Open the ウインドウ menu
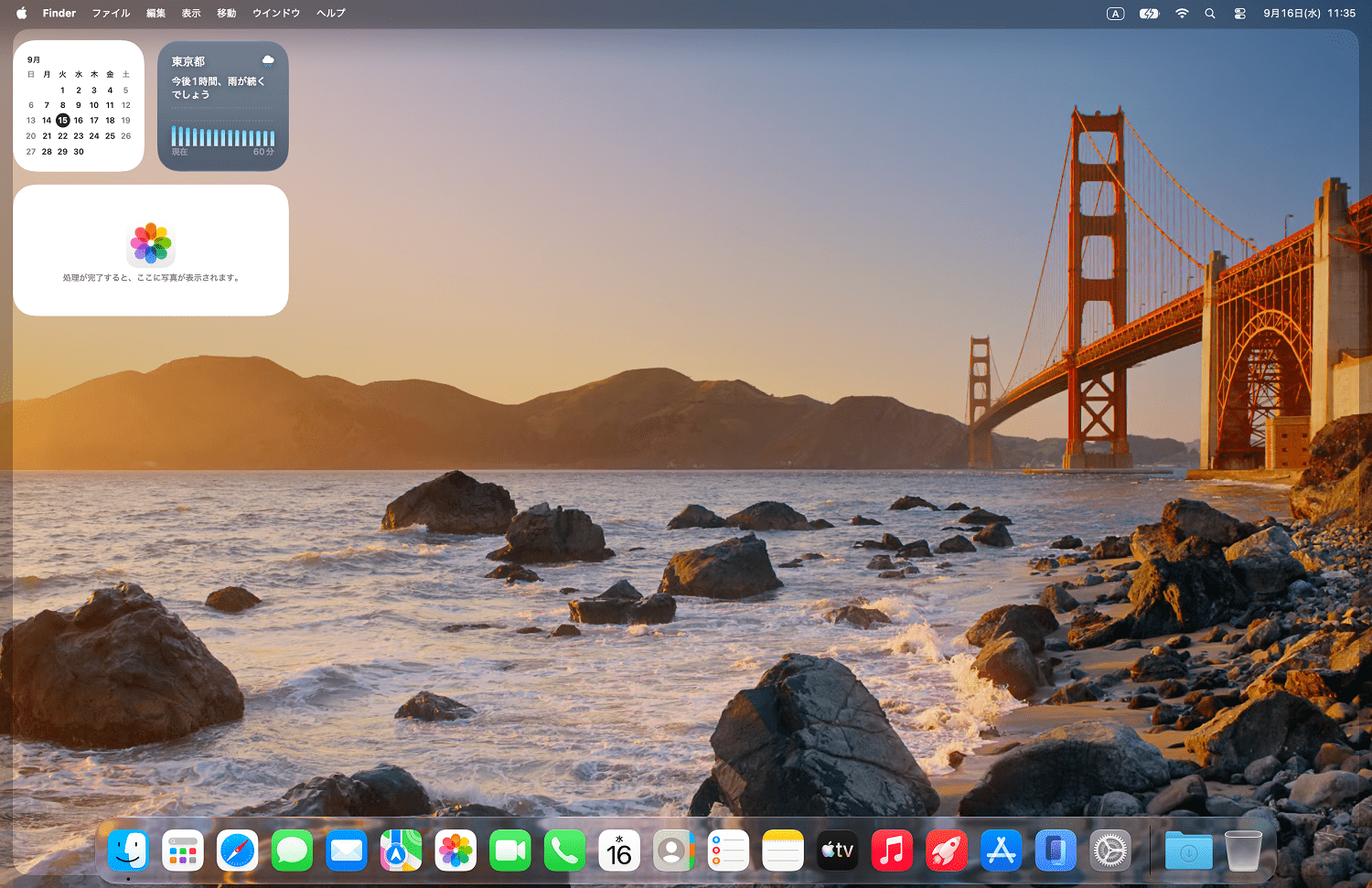Image resolution: width=1372 pixels, height=888 pixels. (276, 13)
